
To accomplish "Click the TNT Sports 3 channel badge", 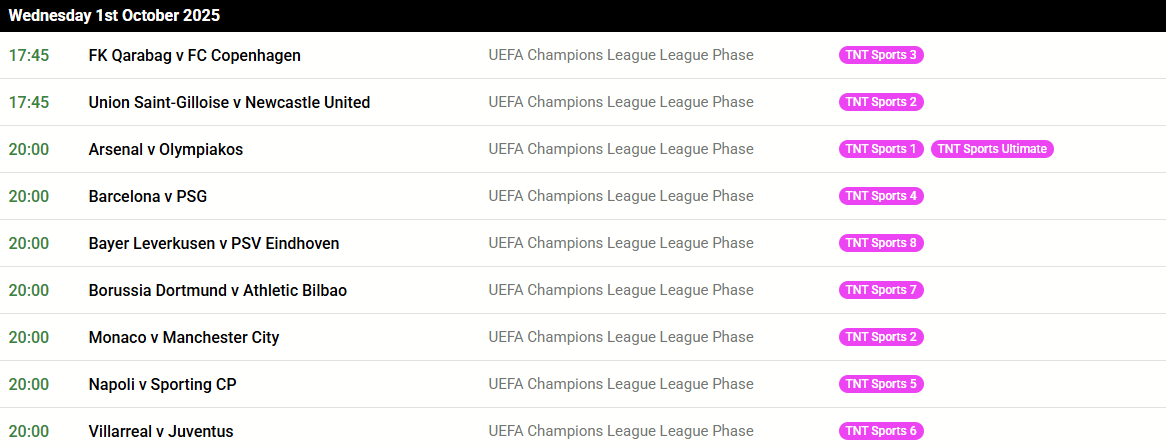I will (881, 55).
